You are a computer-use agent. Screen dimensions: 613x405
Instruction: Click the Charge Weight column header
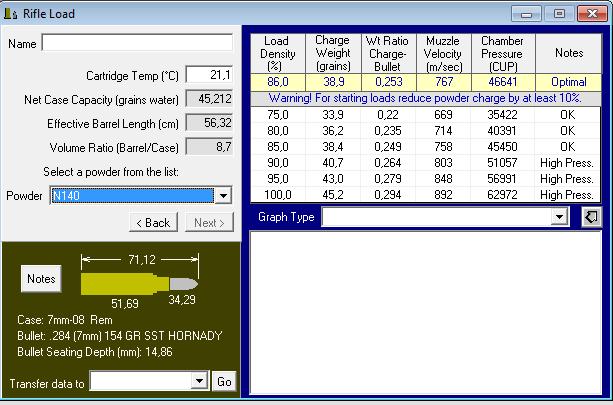click(x=332, y=53)
